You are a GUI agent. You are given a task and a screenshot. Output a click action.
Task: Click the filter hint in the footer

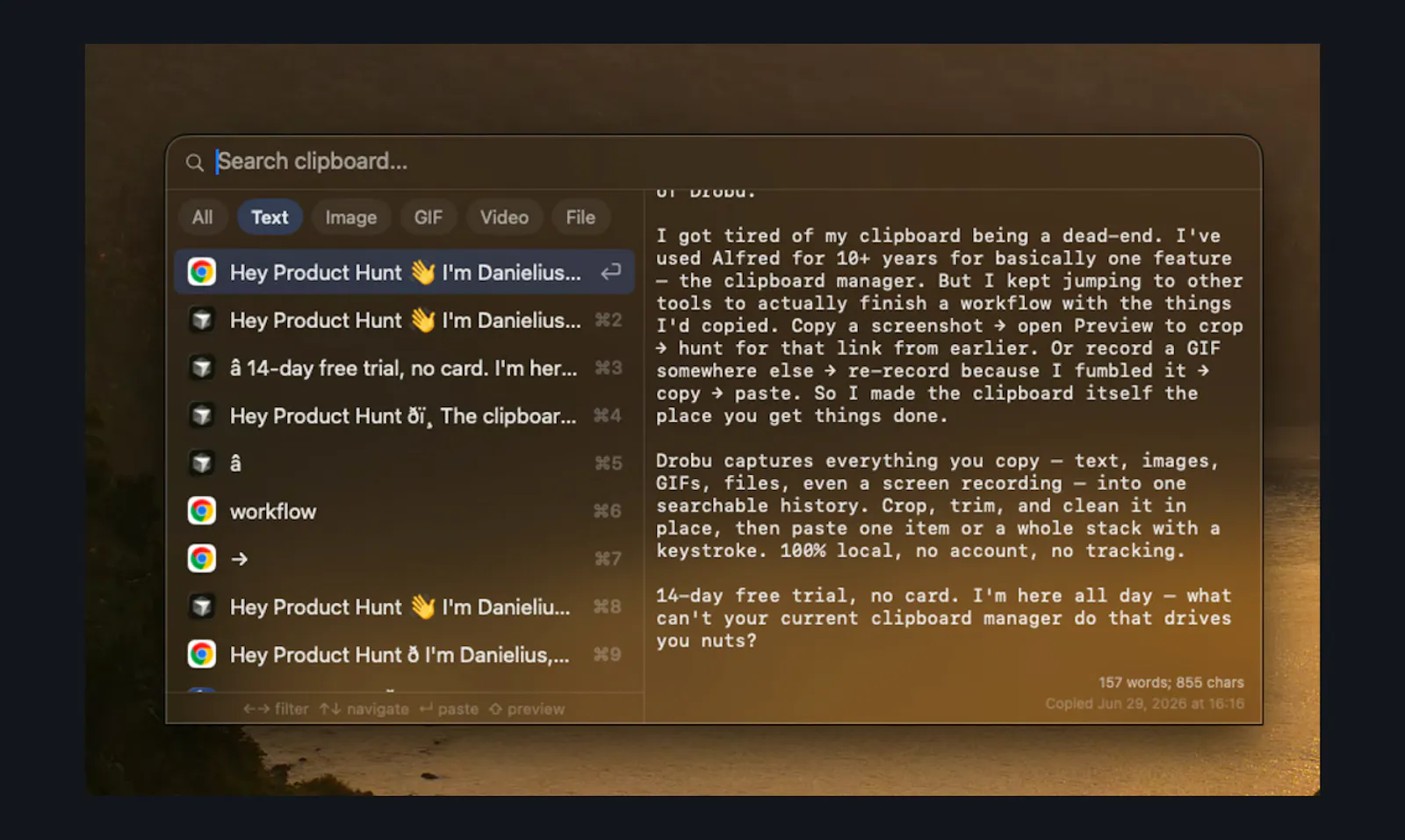point(276,709)
